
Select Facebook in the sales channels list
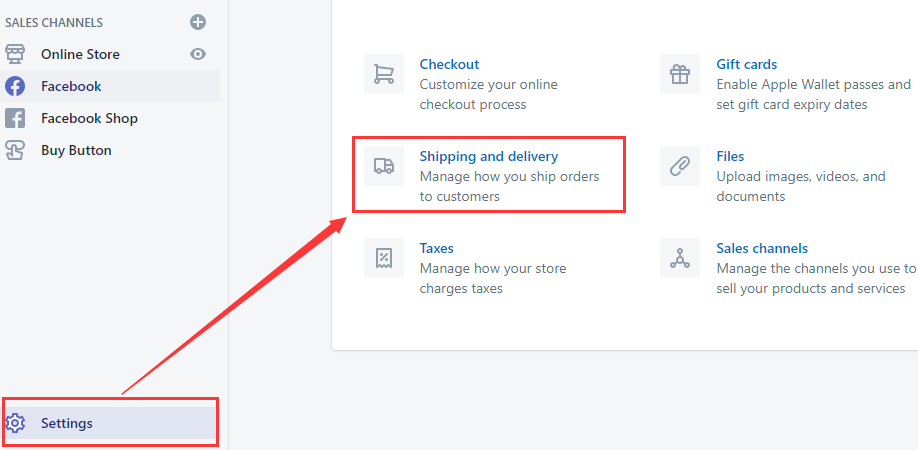click(110, 87)
